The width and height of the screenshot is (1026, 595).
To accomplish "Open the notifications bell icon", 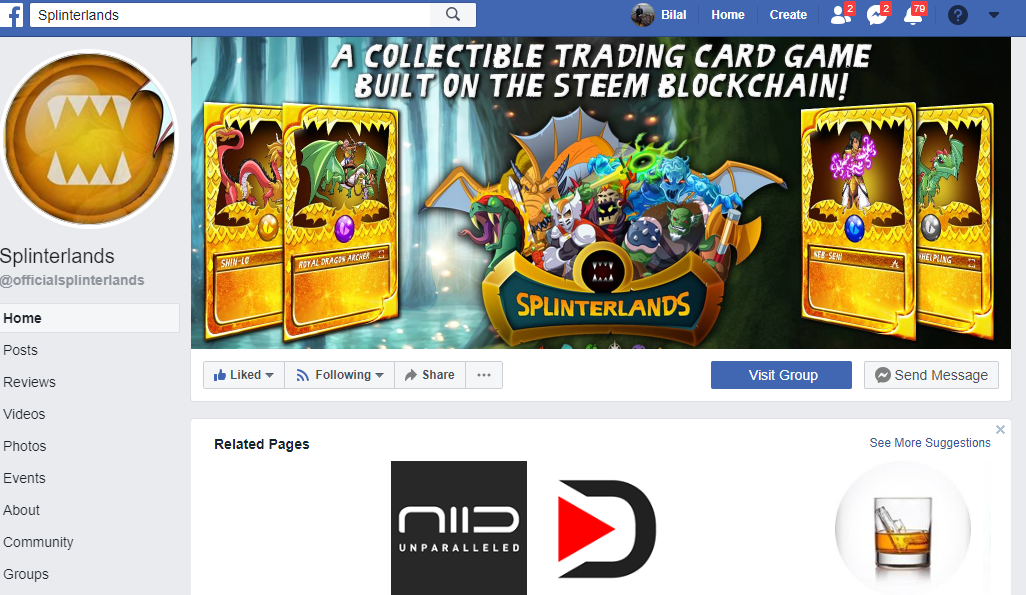I will [x=913, y=14].
